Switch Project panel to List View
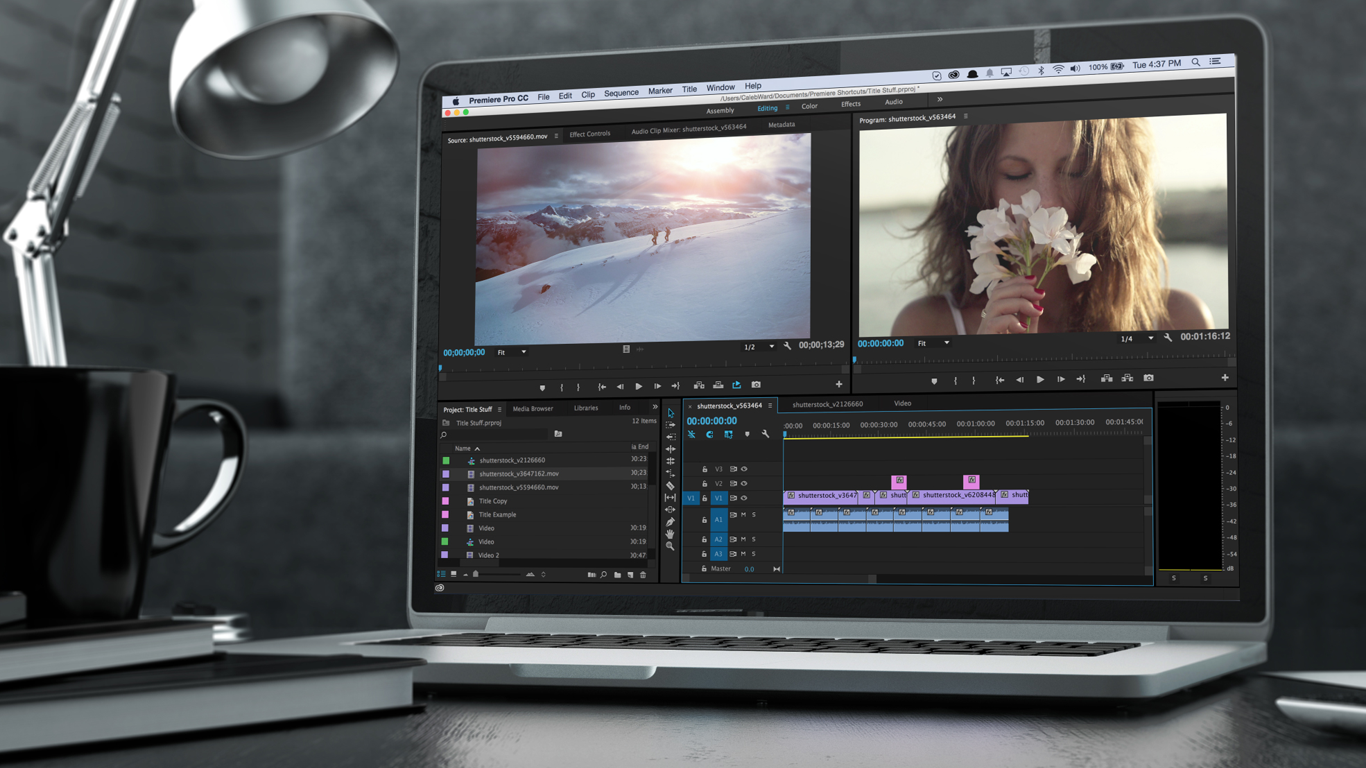The image size is (1366, 768). click(442, 574)
